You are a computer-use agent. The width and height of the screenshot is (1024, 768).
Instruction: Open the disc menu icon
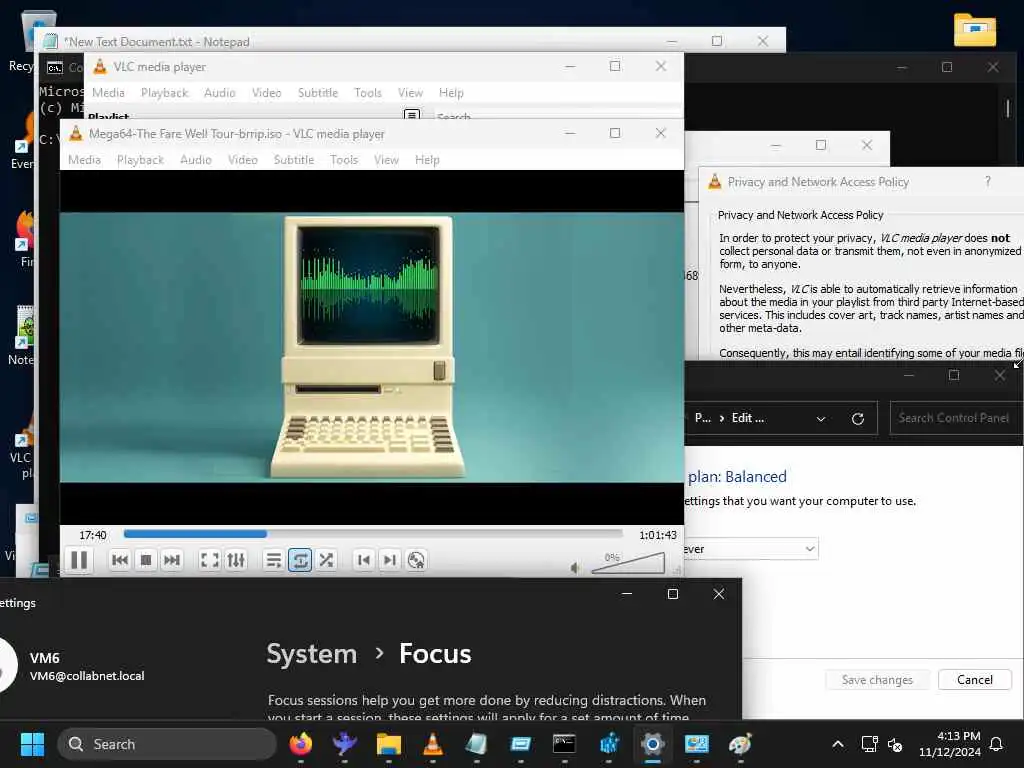pos(416,560)
